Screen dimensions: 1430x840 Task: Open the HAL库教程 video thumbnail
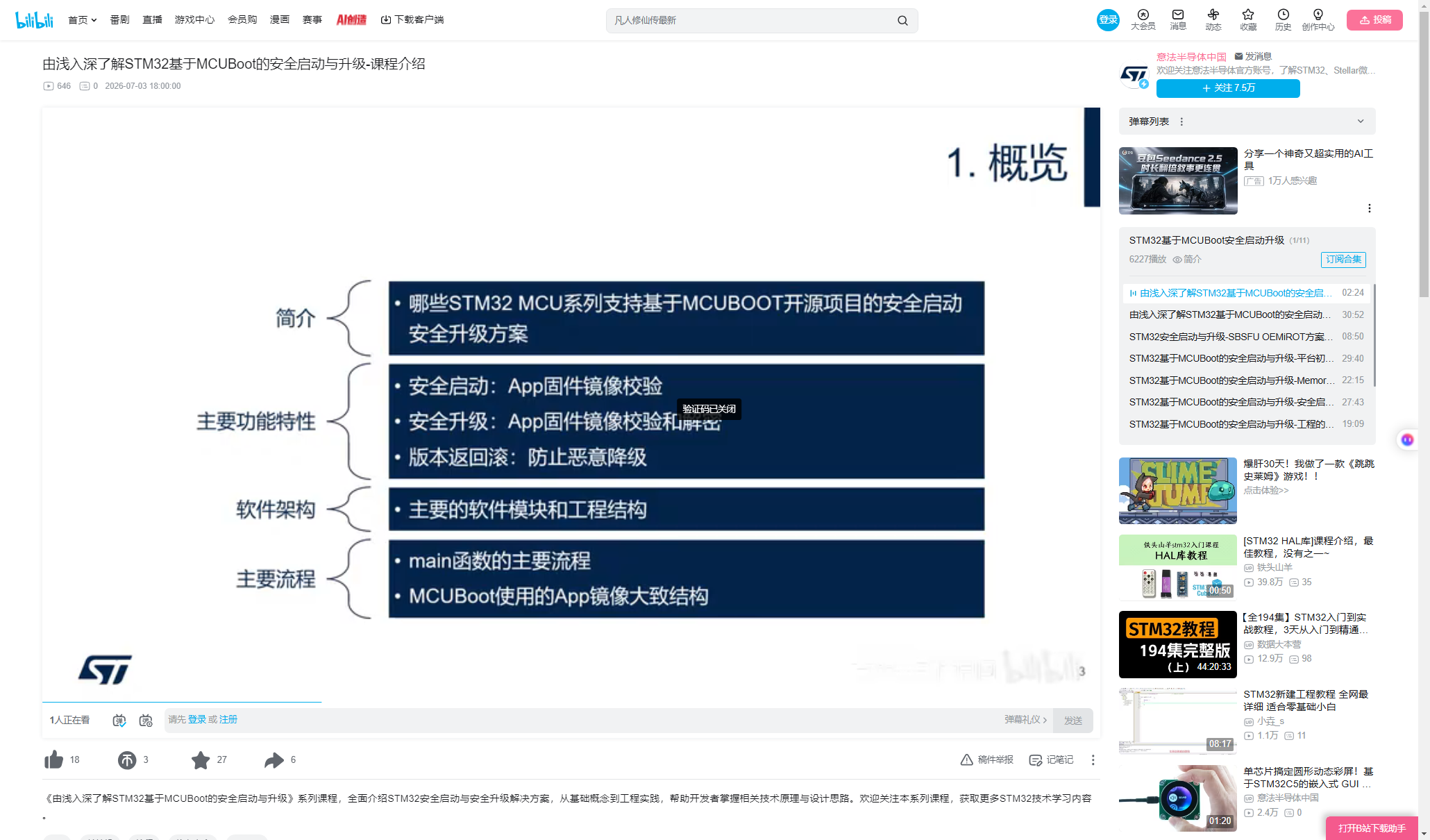[1178, 568]
